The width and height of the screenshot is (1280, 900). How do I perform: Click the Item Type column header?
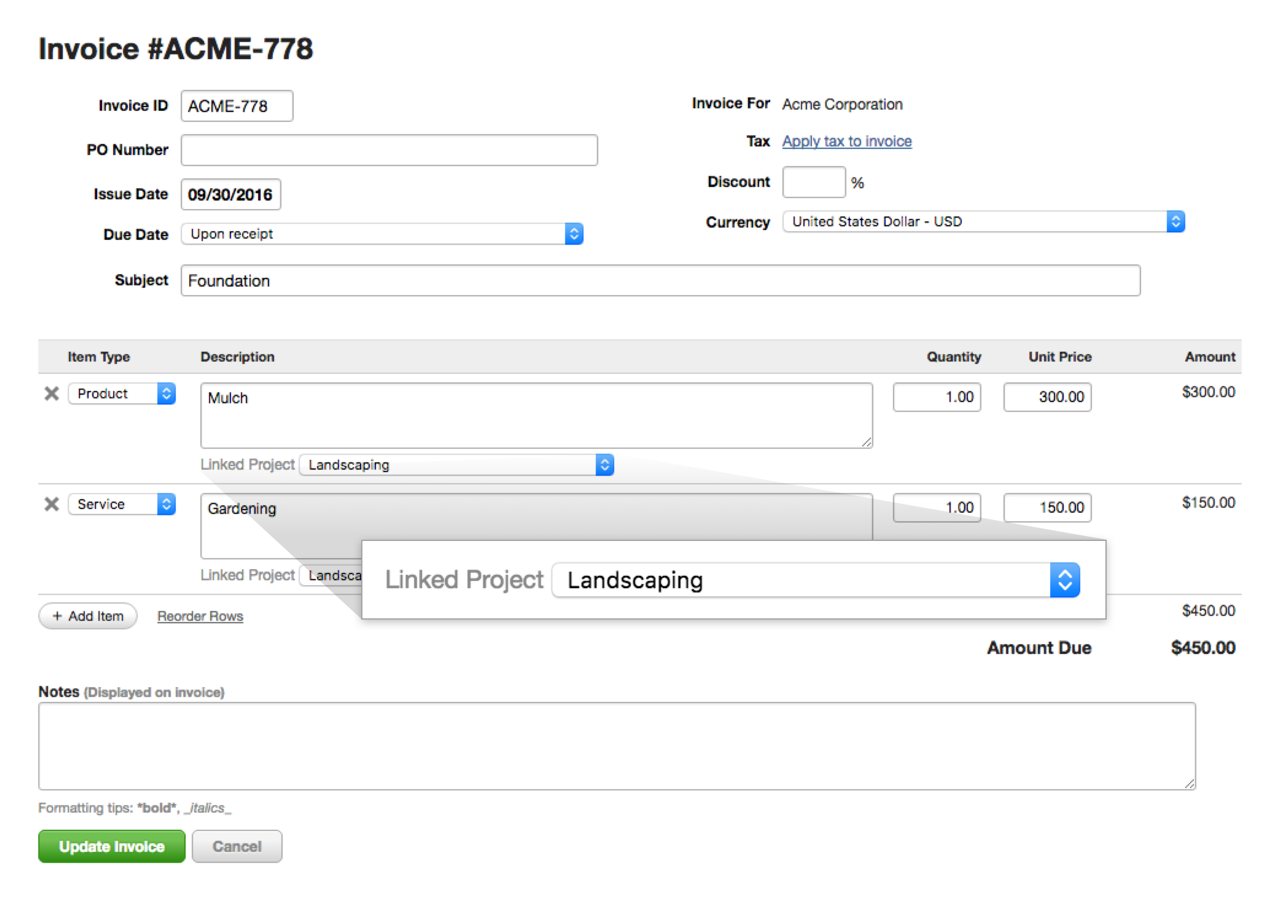tap(99, 357)
